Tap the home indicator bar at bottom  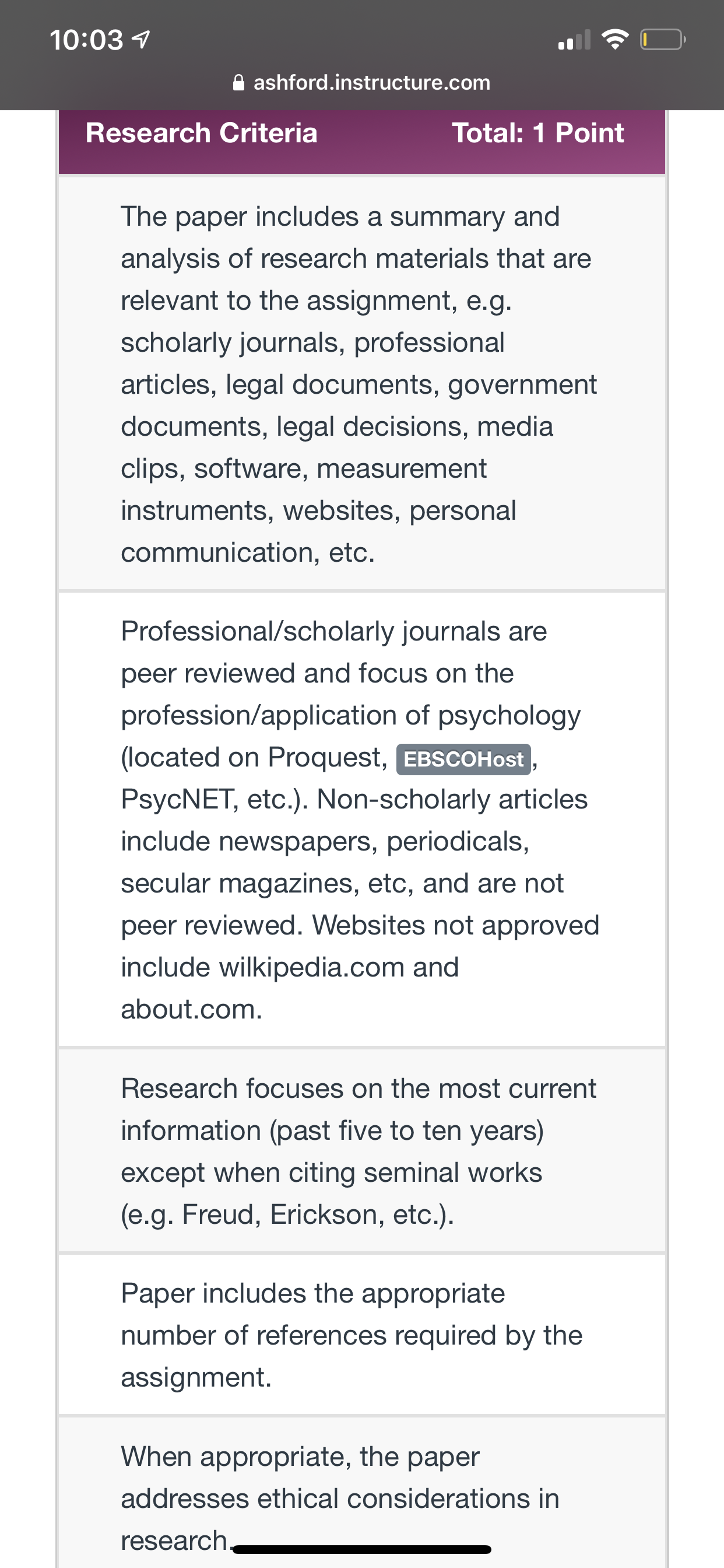(x=362, y=1549)
